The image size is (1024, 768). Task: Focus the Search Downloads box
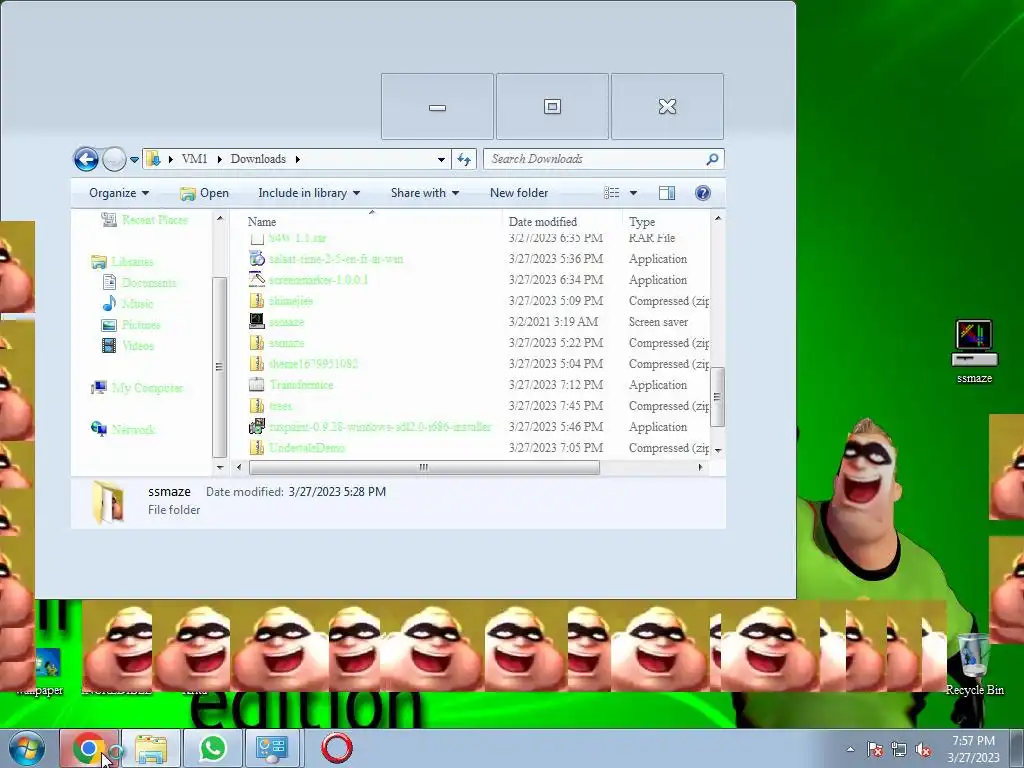(603, 159)
